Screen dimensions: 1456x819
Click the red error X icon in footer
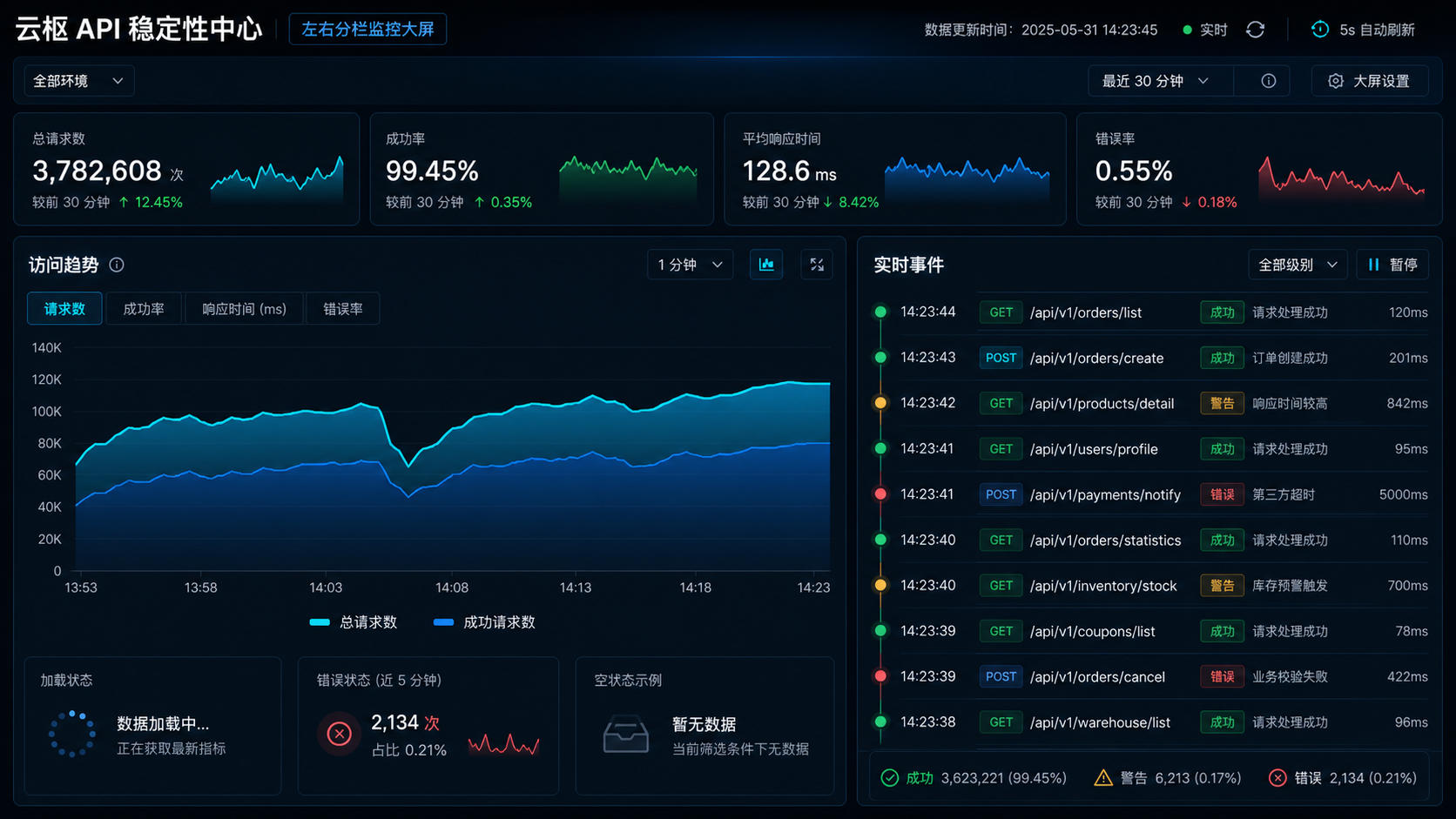(x=1277, y=778)
